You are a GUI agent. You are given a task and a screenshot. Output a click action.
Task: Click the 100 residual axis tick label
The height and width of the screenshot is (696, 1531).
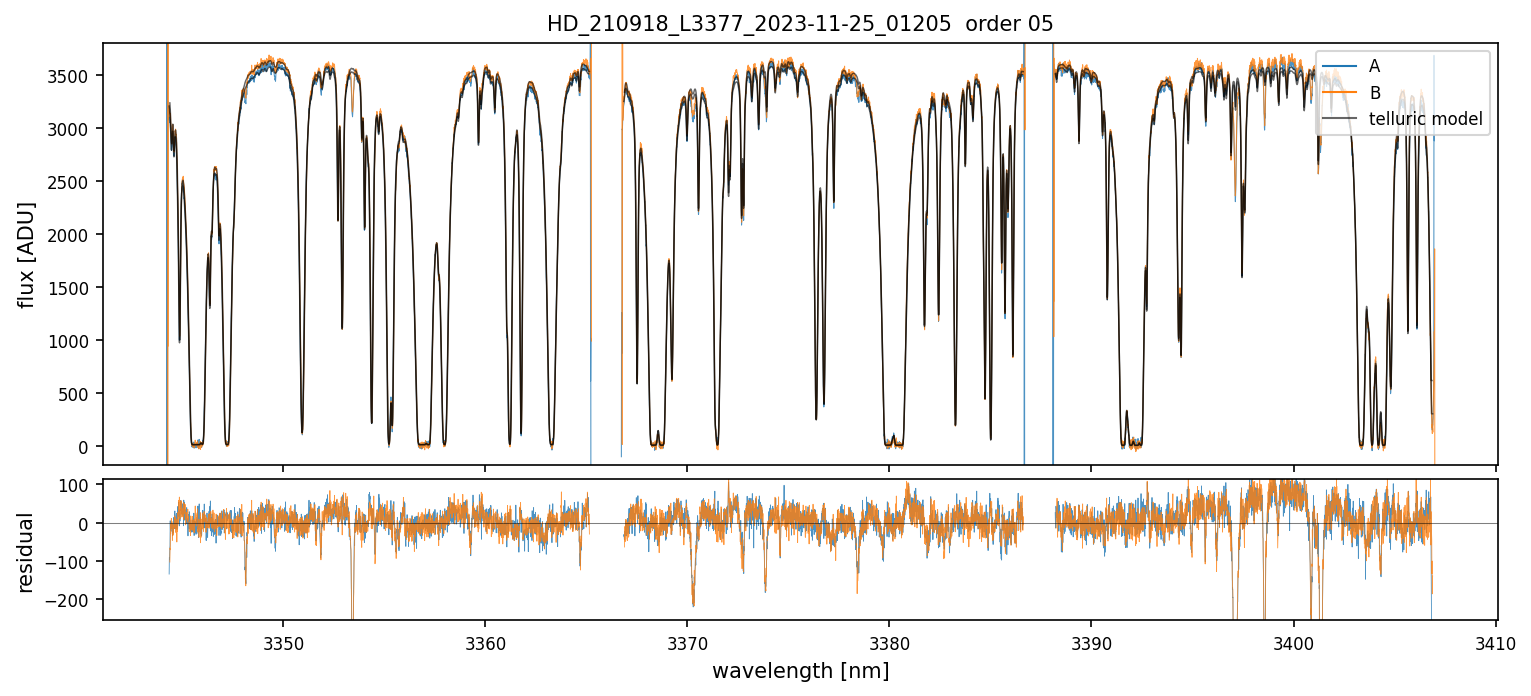click(x=76, y=485)
